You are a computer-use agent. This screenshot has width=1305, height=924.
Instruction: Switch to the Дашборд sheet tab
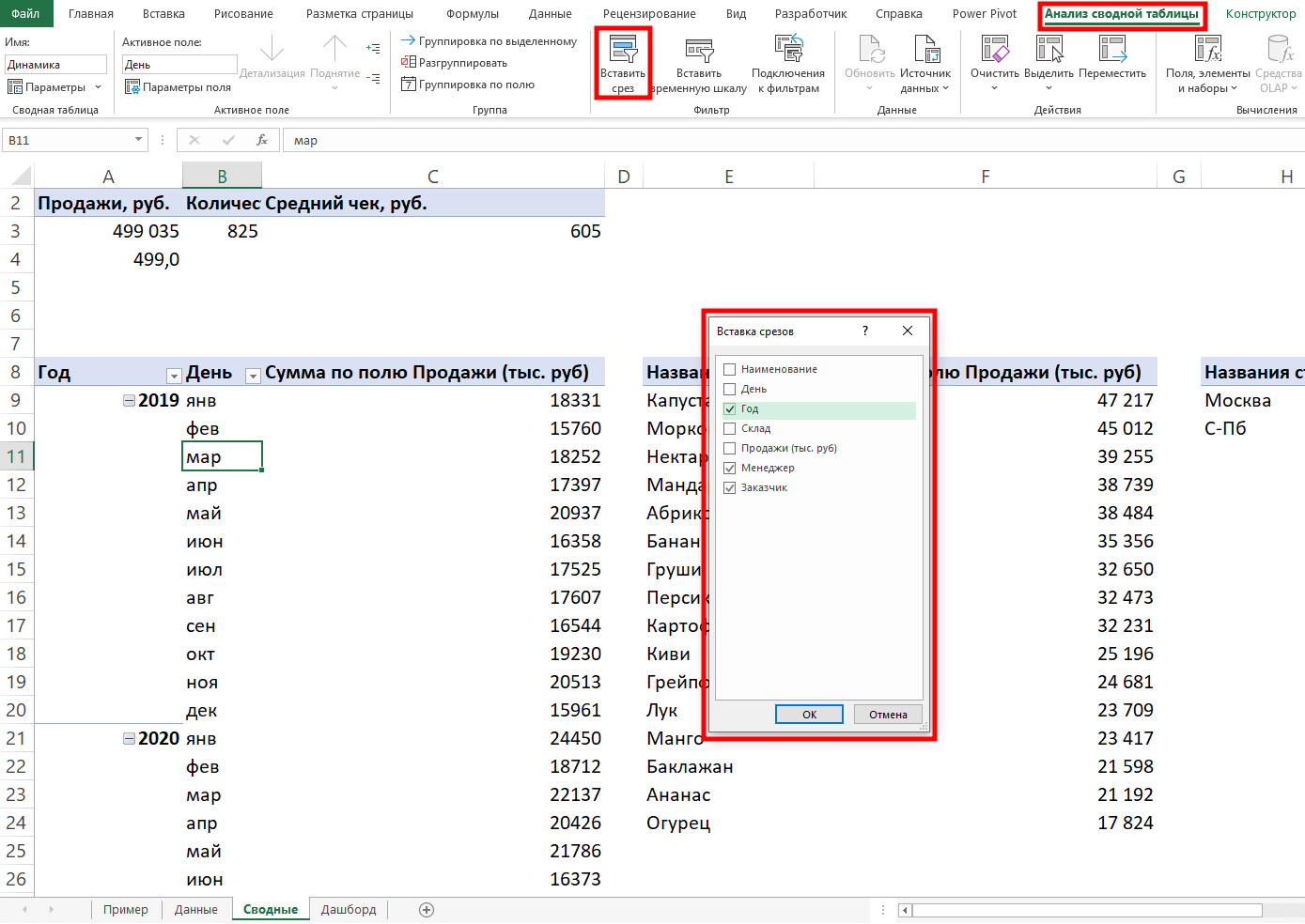tap(349, 909)
